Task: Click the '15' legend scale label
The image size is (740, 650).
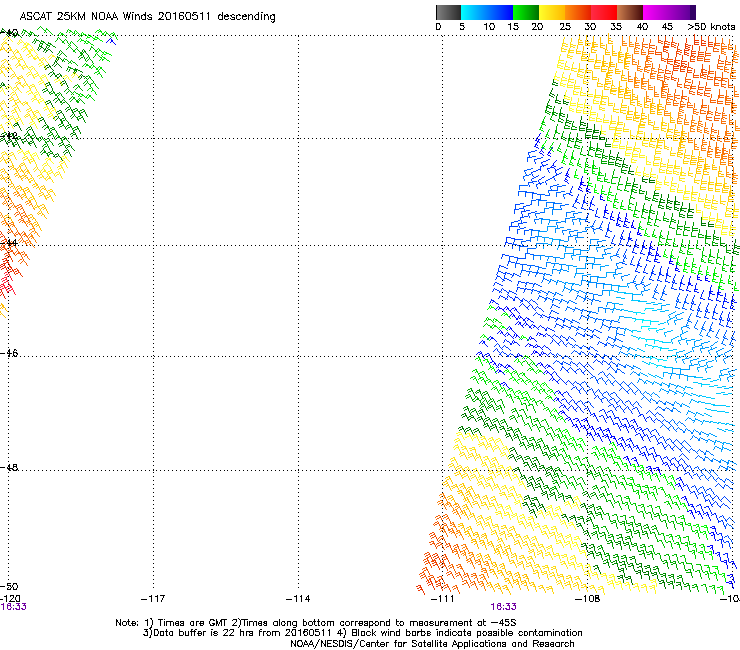Action: (x=513, y=27)
